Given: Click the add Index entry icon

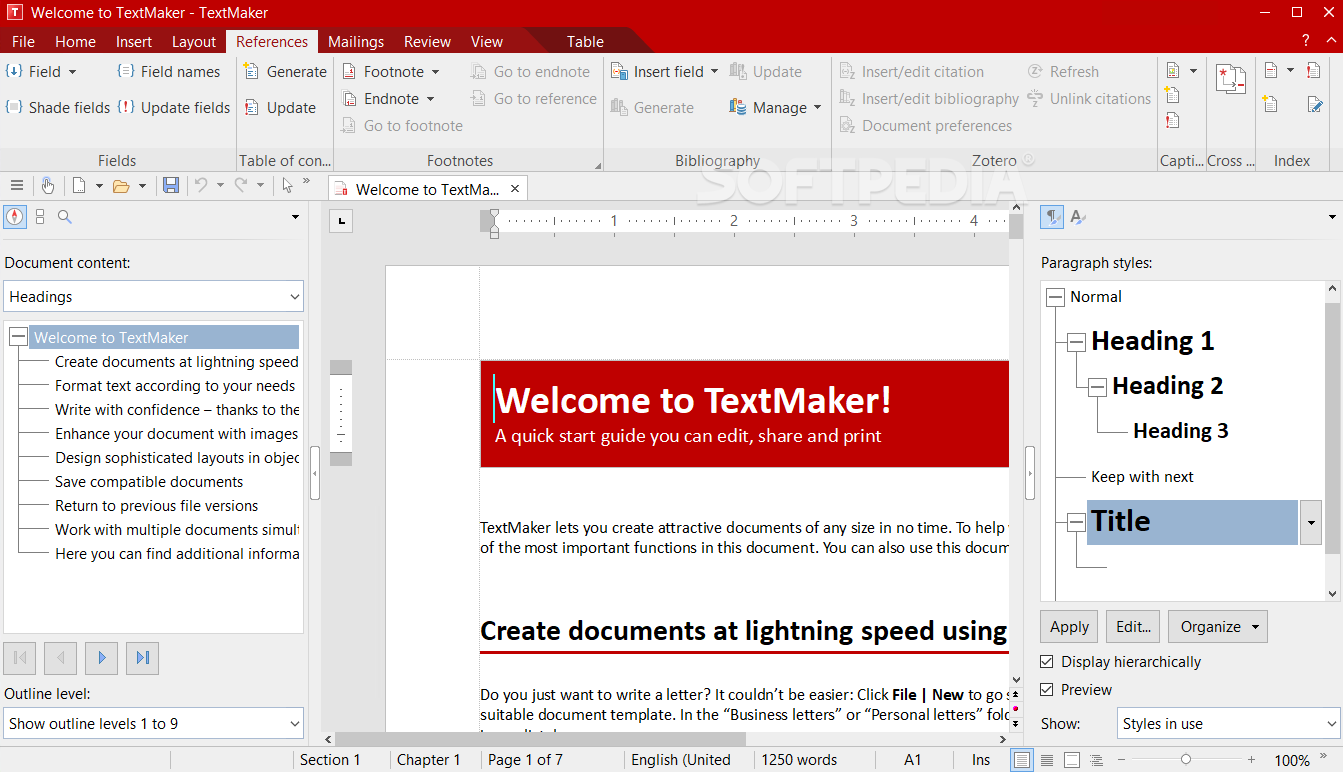Looking at the screenshot, I should [1270, 104].
